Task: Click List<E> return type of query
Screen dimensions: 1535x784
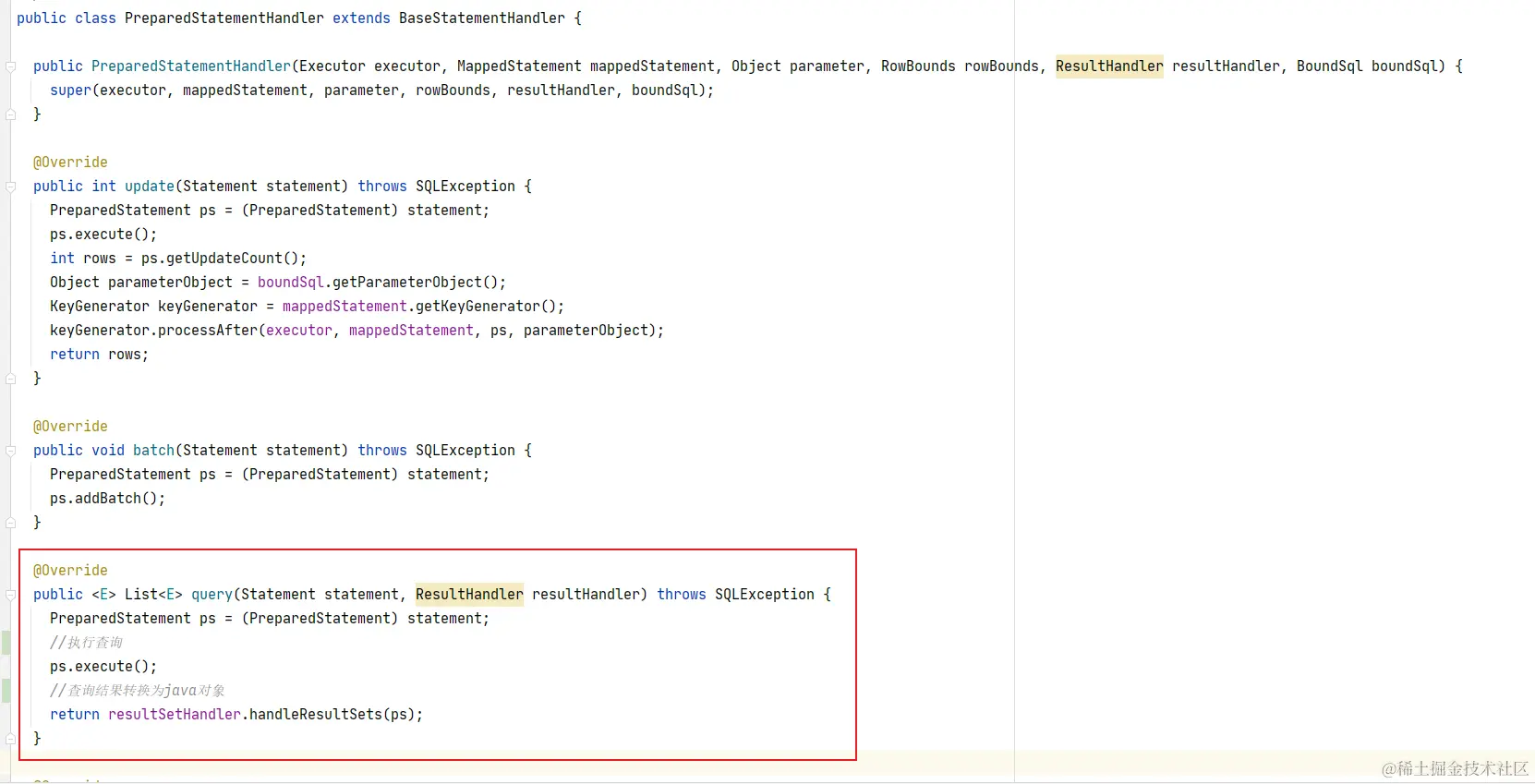Action: [153, 595]
